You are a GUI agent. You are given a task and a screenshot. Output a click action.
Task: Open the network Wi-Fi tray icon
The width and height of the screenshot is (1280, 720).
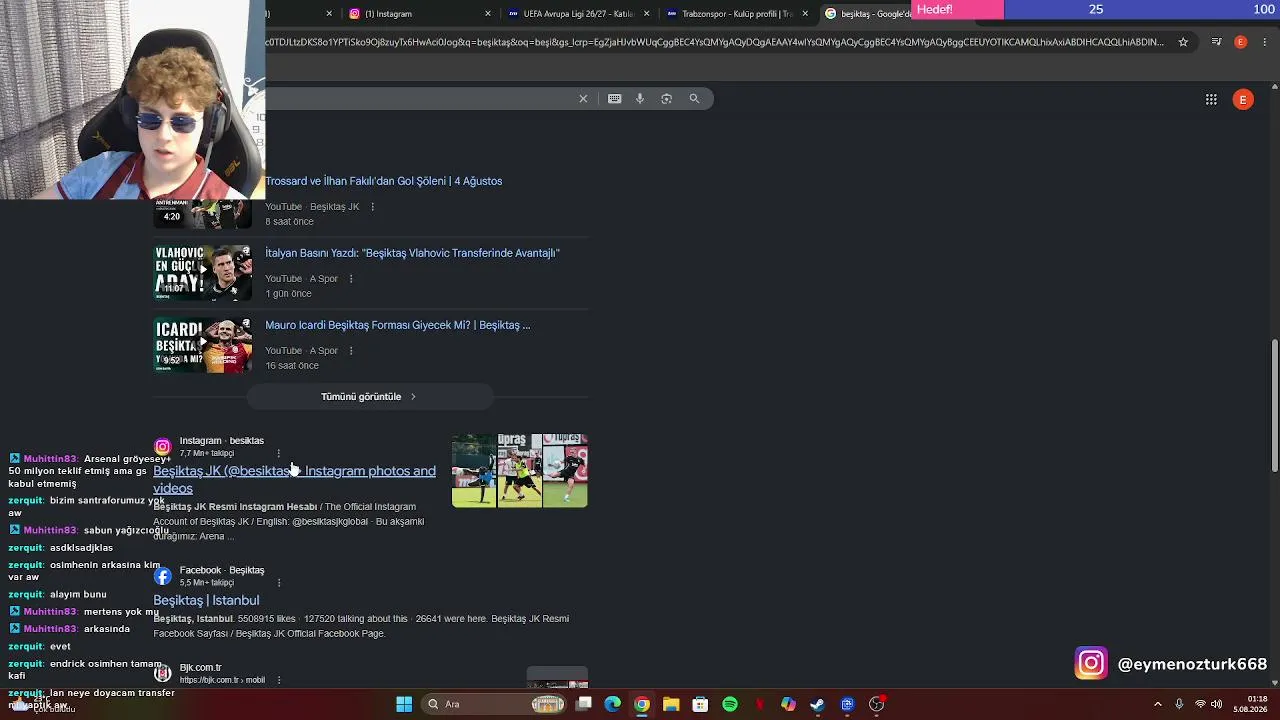[1200, 704]
